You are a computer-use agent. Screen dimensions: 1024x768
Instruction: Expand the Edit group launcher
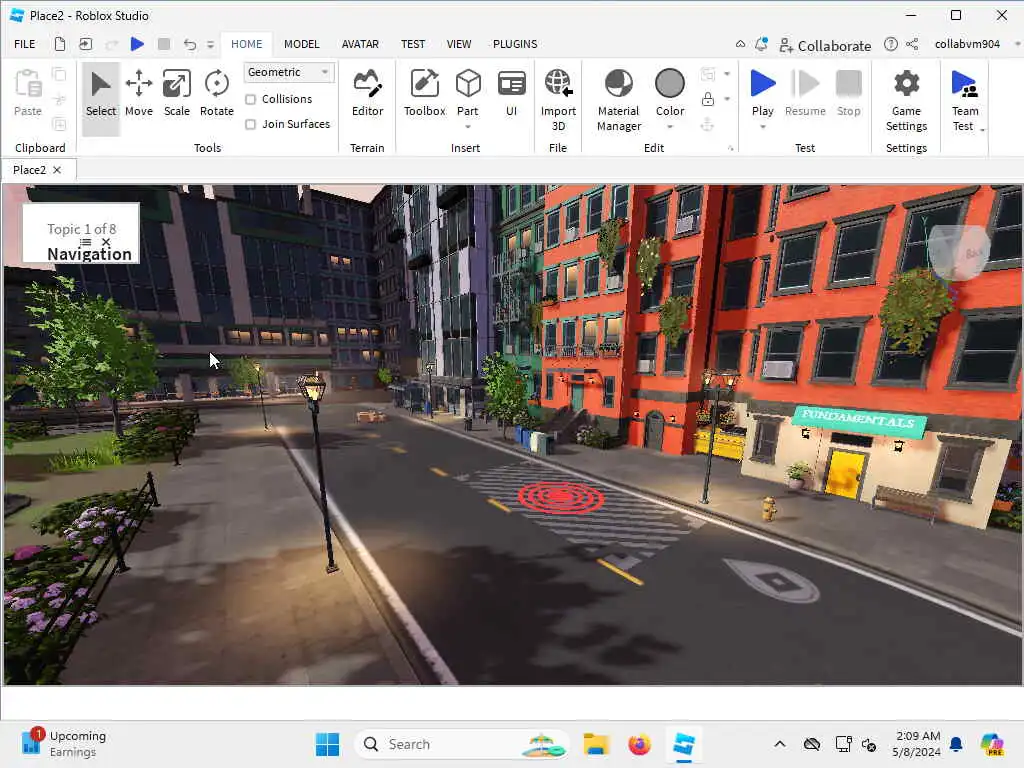(x=730, y=148)
